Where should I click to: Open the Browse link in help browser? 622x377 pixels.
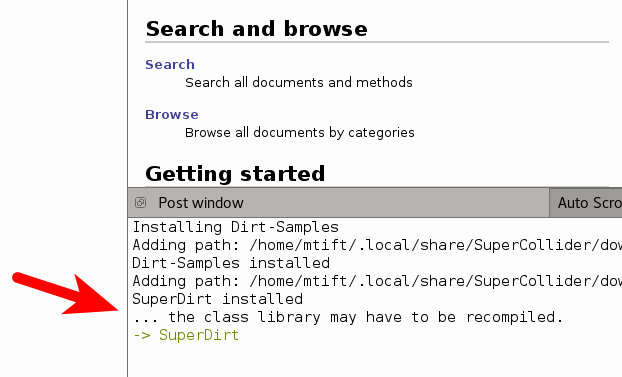171,114
